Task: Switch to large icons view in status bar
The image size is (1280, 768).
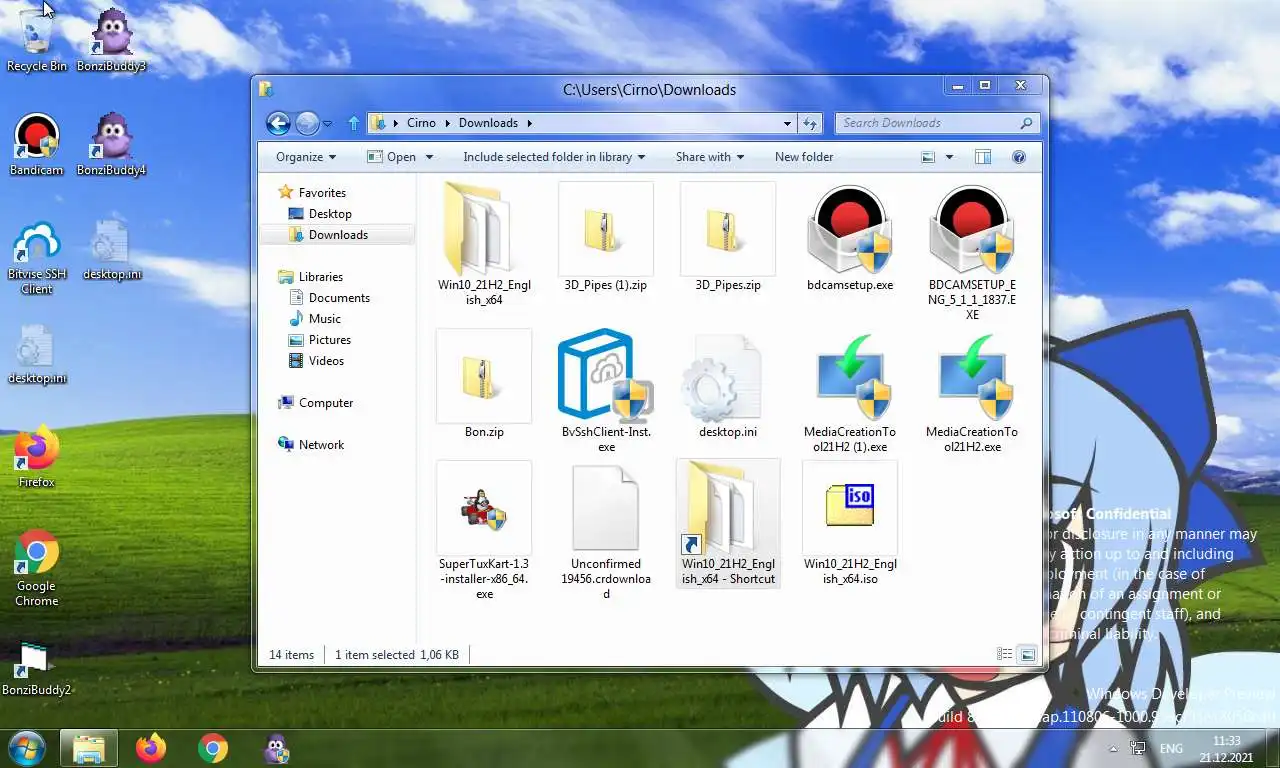Action: coord(1027,654)
